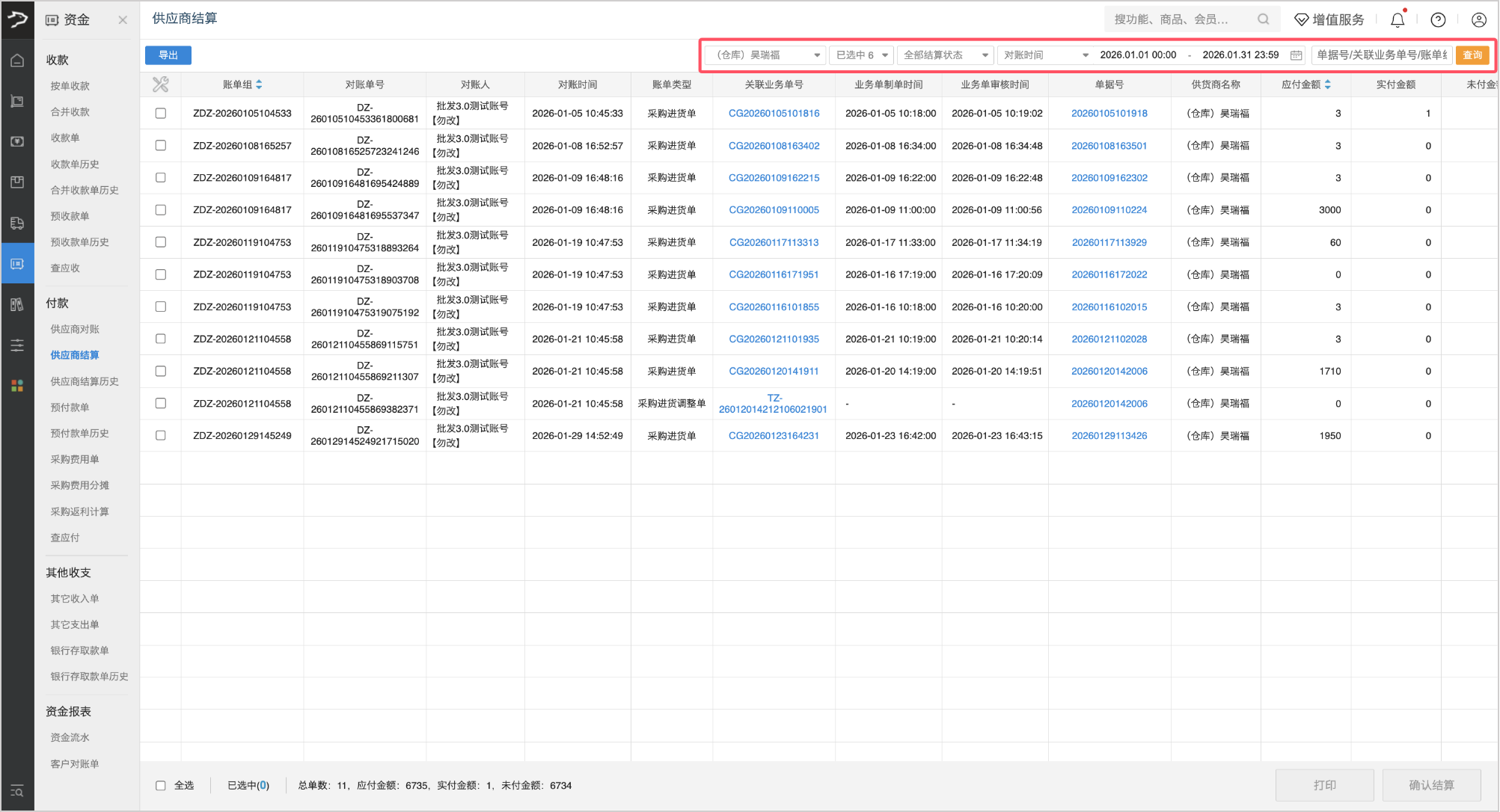The width and height of the screenshot is (1500, 812).
Task: Open the help question mark icon
Action: click(x=1438, y=20)
